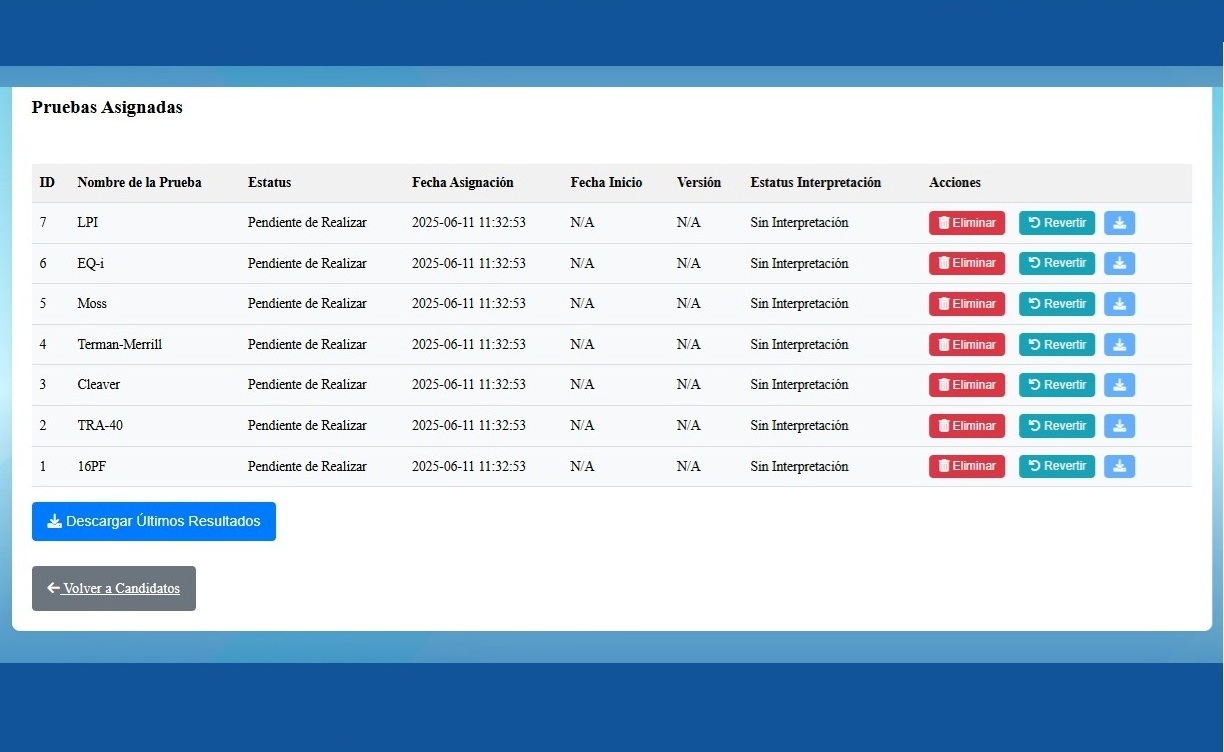1224x752 pixels.
Task: Download results for the LPI test row
Action: click(1119, 223)
